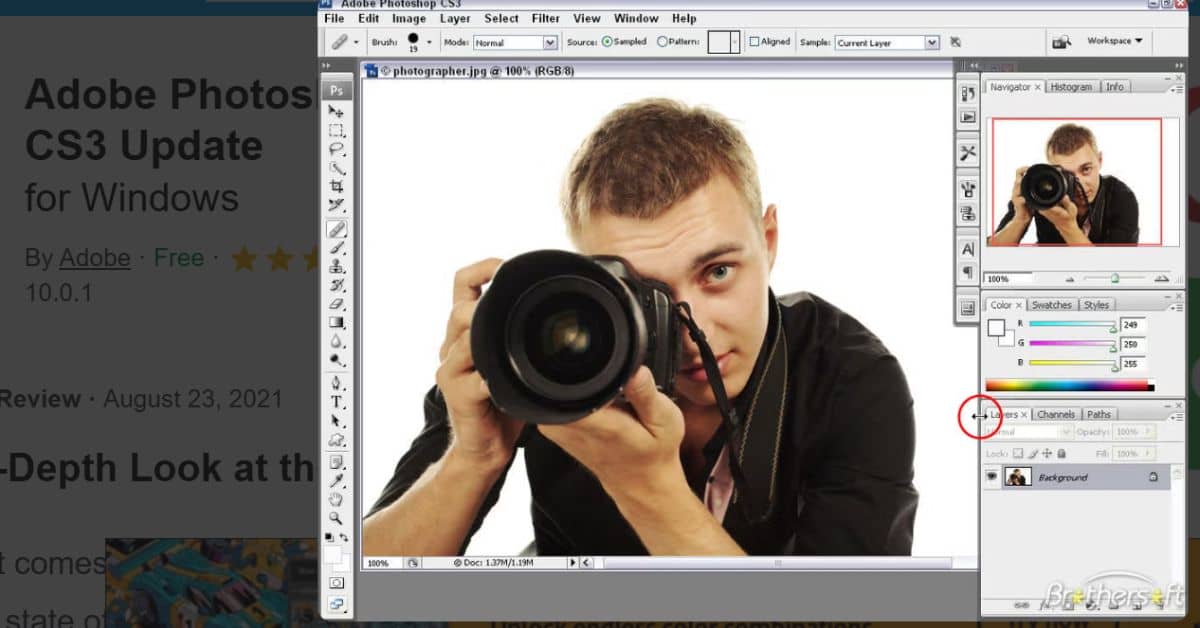Select the Crop tool
This screenshot has width=1200, height=628.
click(x=337, y=187)
